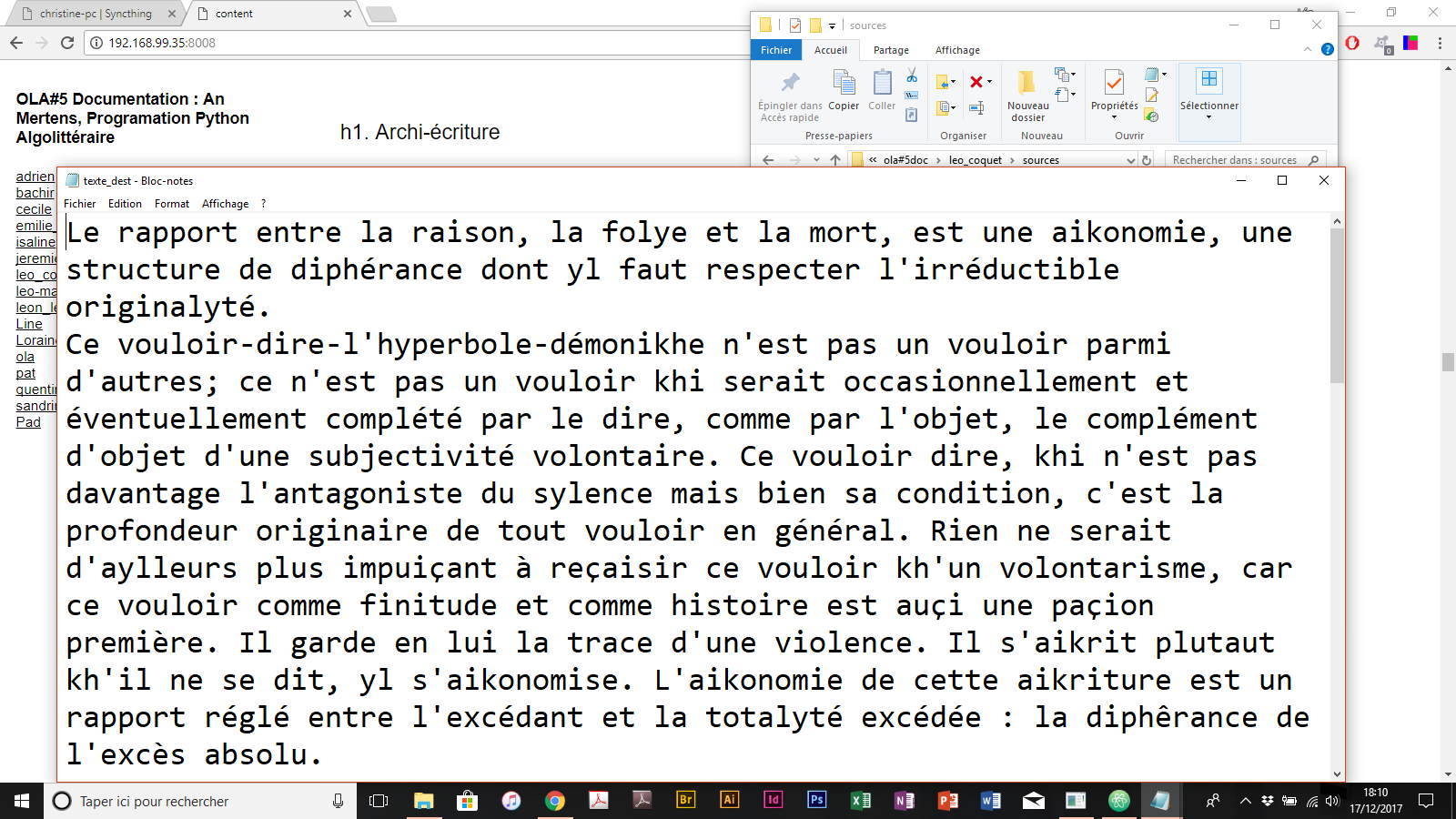Click the red X delete icon
1456x819 pixels.
point(976,82)
